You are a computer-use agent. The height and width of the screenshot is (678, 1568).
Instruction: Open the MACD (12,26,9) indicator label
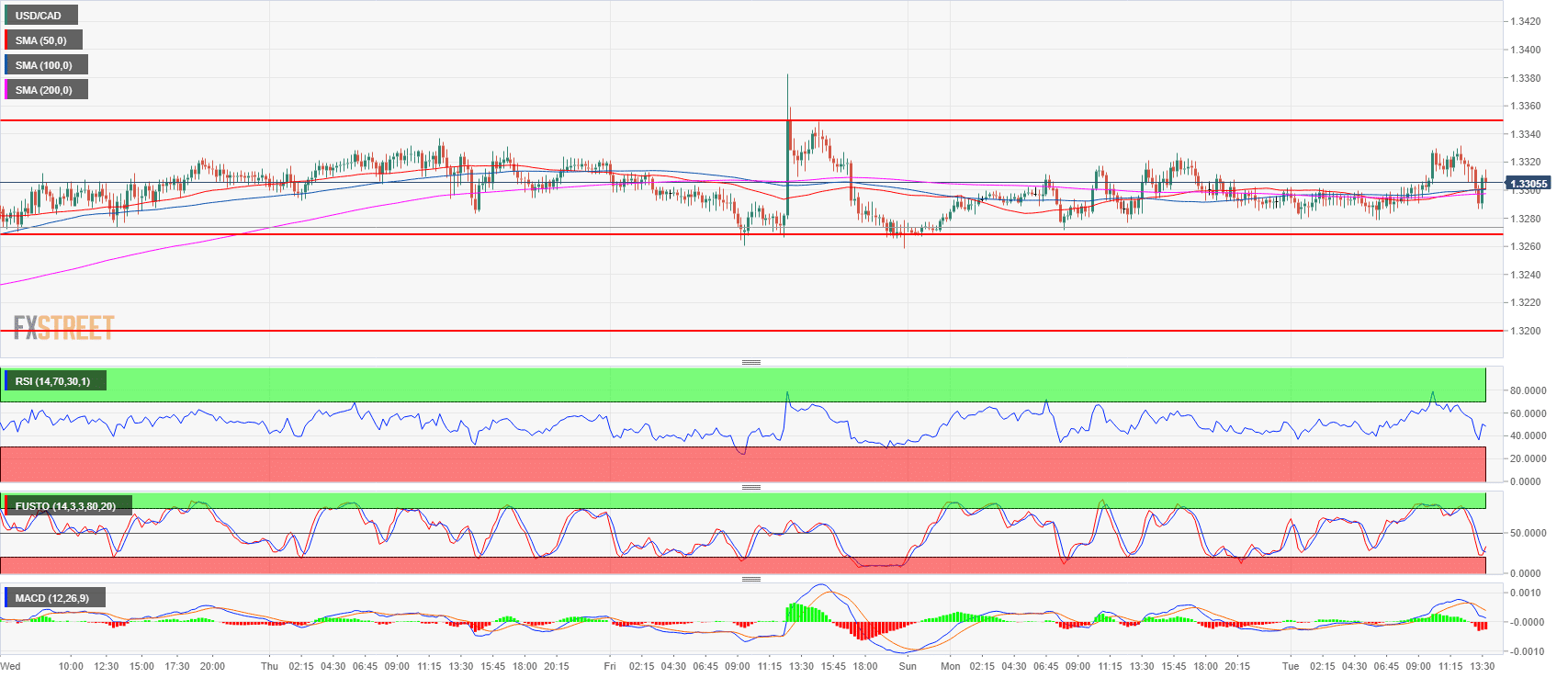(54, 598)
